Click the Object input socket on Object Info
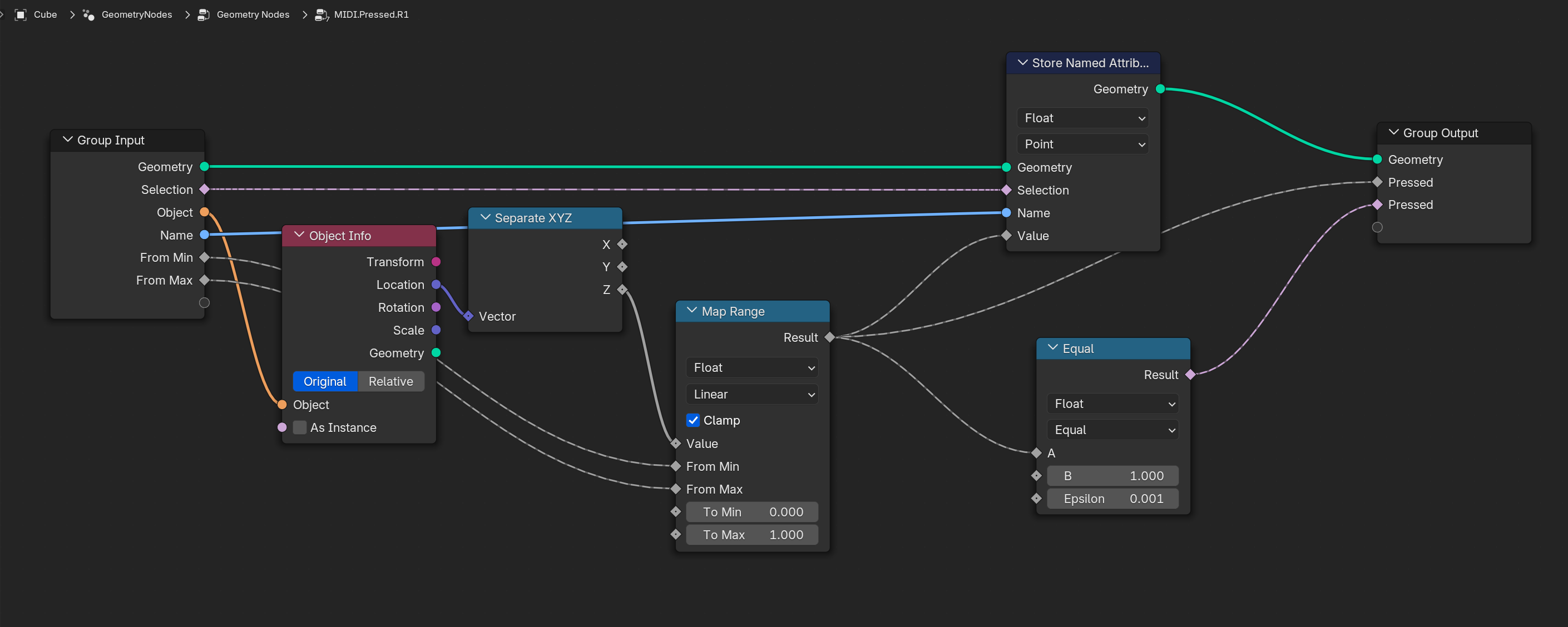 pos(282,405)
